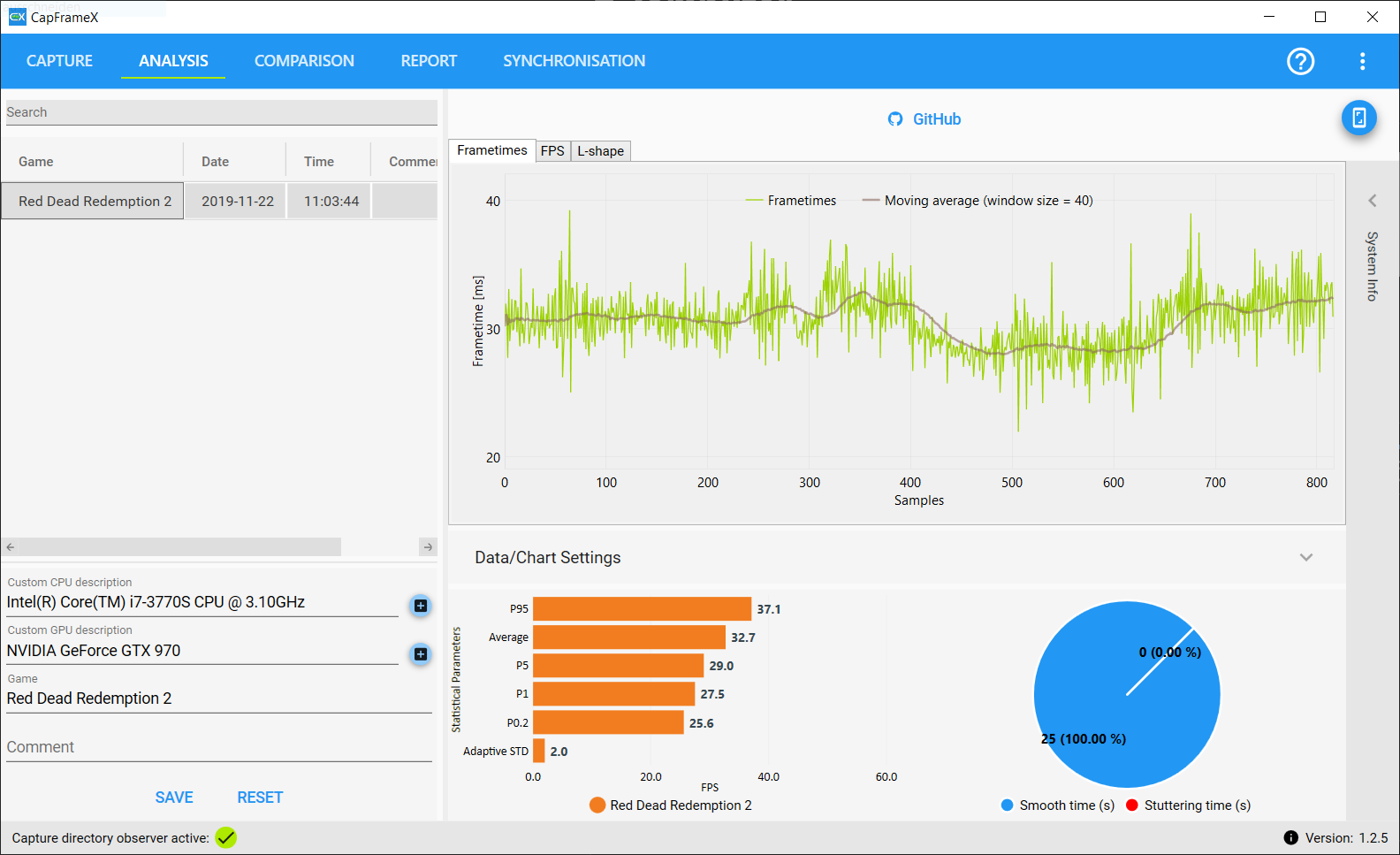The width and height of the screenshot is (1400, 855).
Task: Click the CapFrameX logo in the title bar
Action: 17,17
